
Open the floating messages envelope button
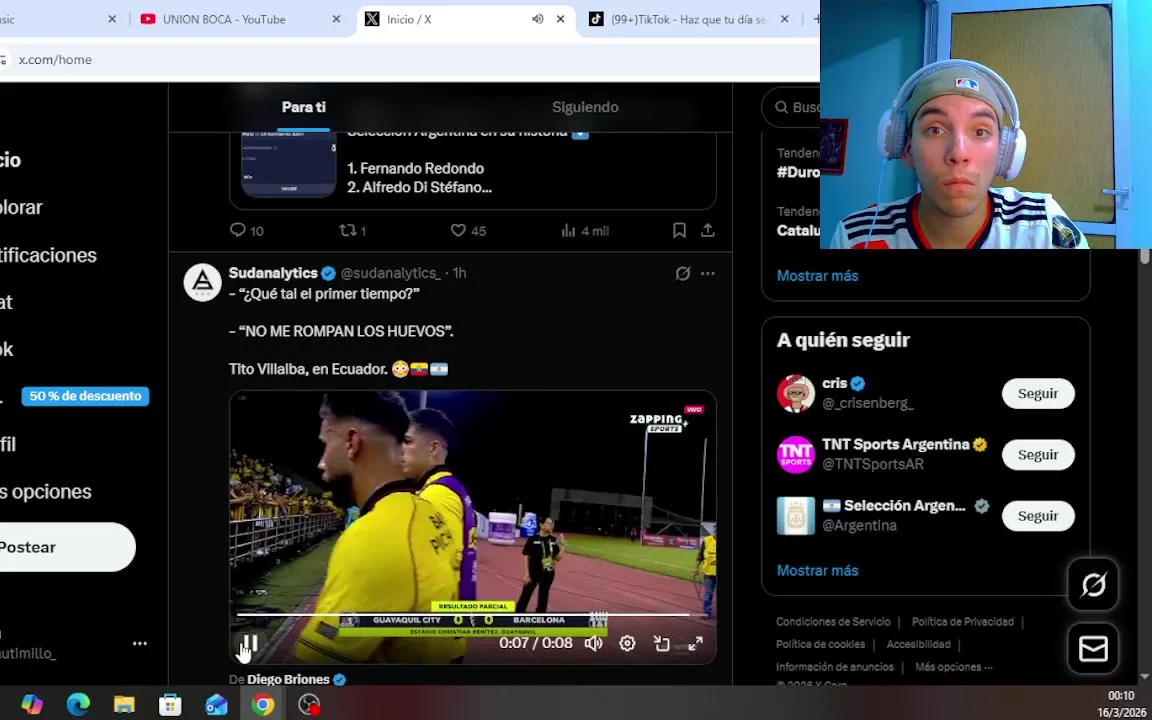(1093, 649)
